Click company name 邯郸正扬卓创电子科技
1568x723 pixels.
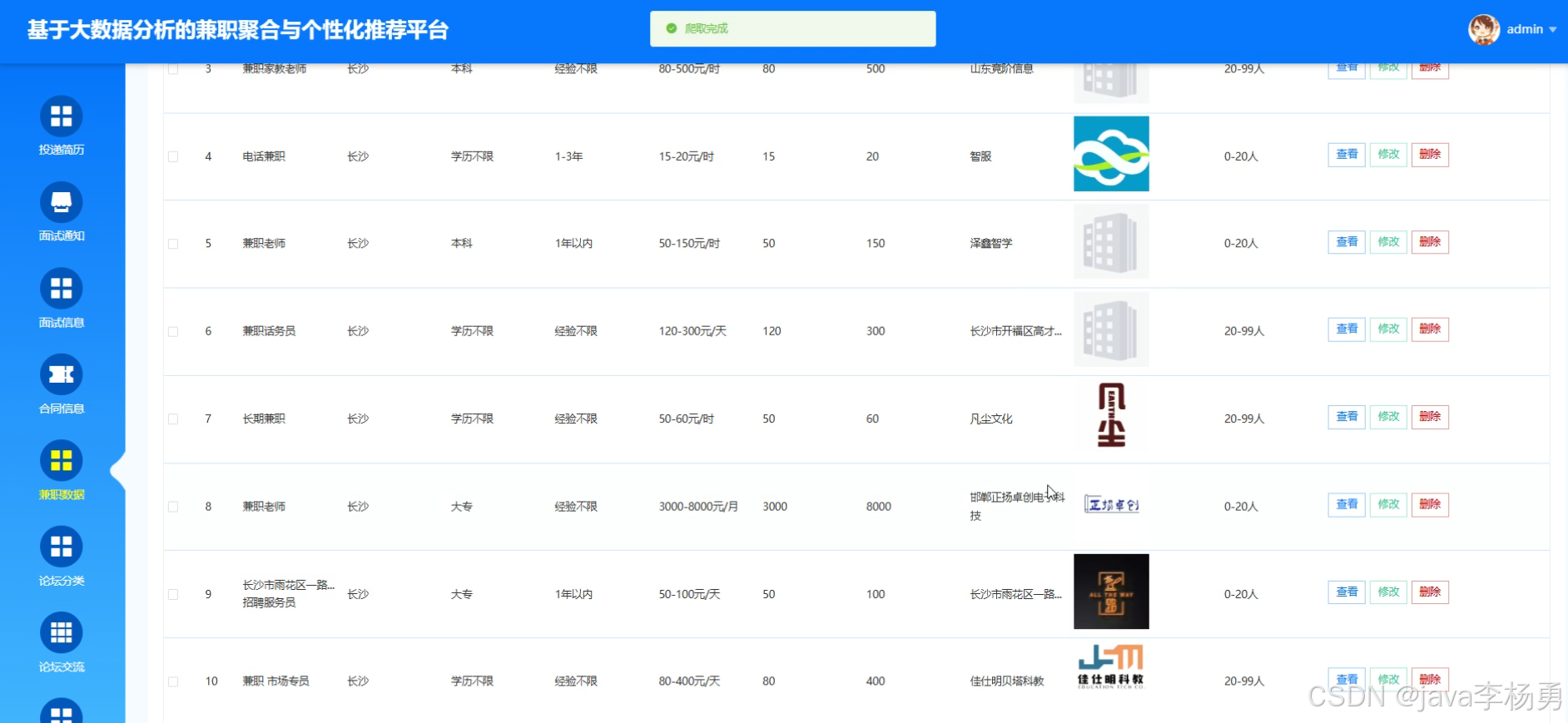coord(1017,506)
